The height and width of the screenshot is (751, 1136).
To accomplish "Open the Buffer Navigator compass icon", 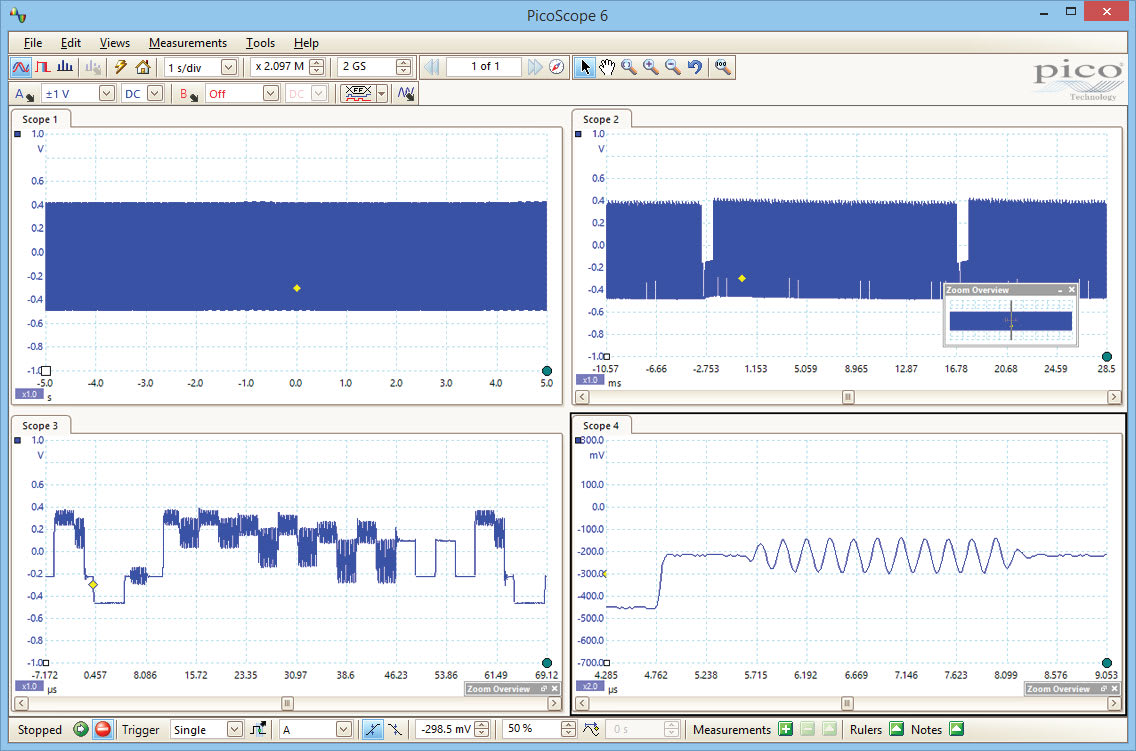I will (x=556, y=67).
